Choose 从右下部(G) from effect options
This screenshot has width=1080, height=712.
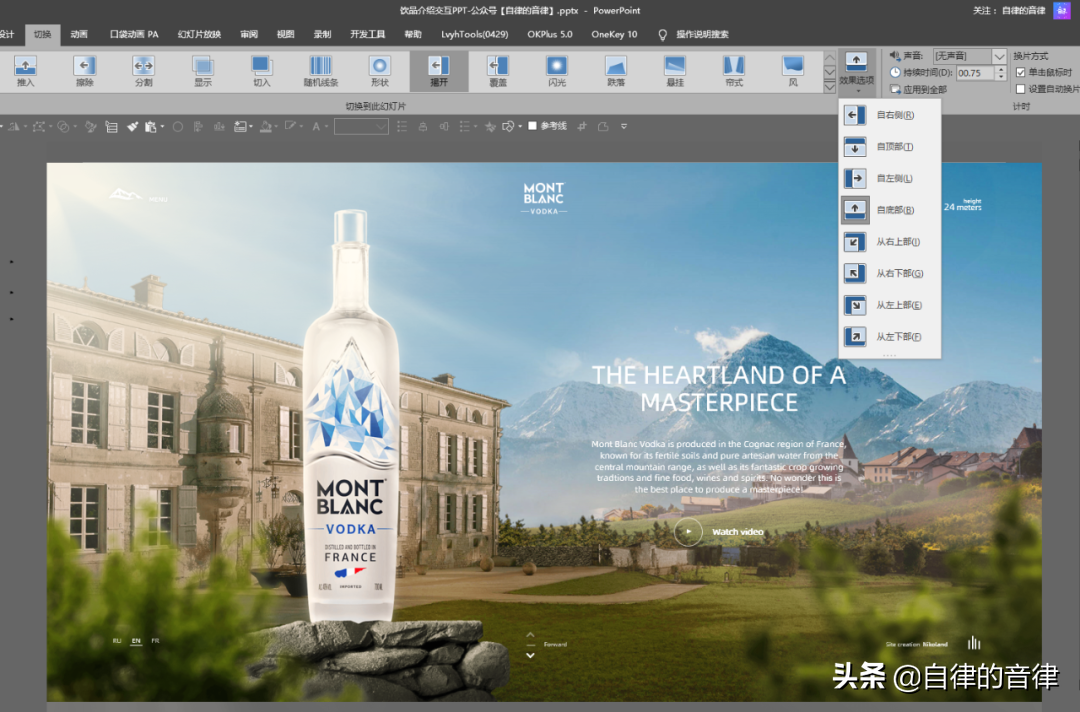click(x=889, y=273)
